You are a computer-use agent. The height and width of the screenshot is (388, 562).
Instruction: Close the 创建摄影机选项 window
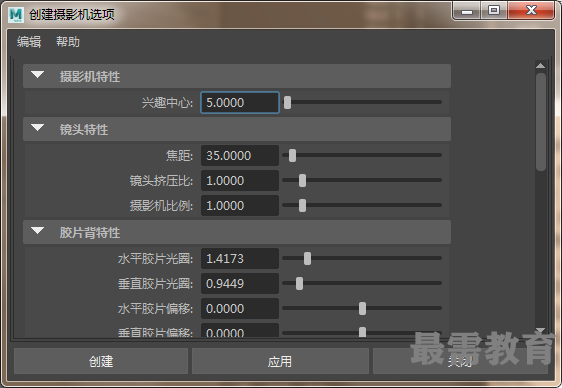click(x=531, y=10)
